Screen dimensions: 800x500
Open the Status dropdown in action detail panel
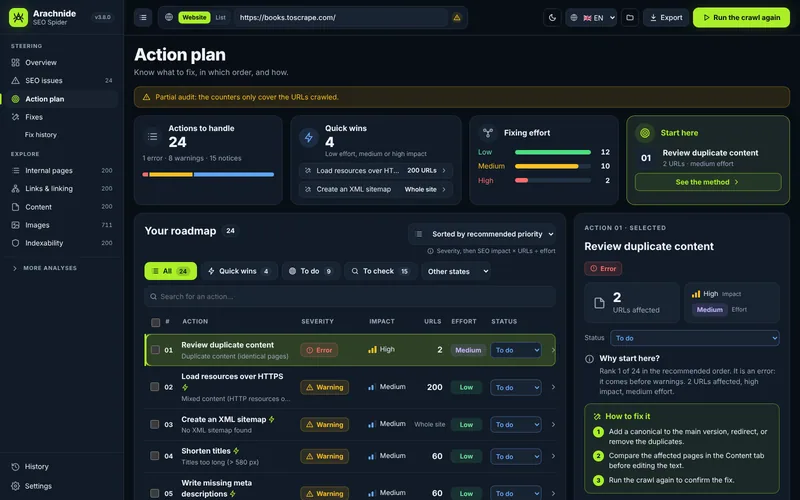694,338
